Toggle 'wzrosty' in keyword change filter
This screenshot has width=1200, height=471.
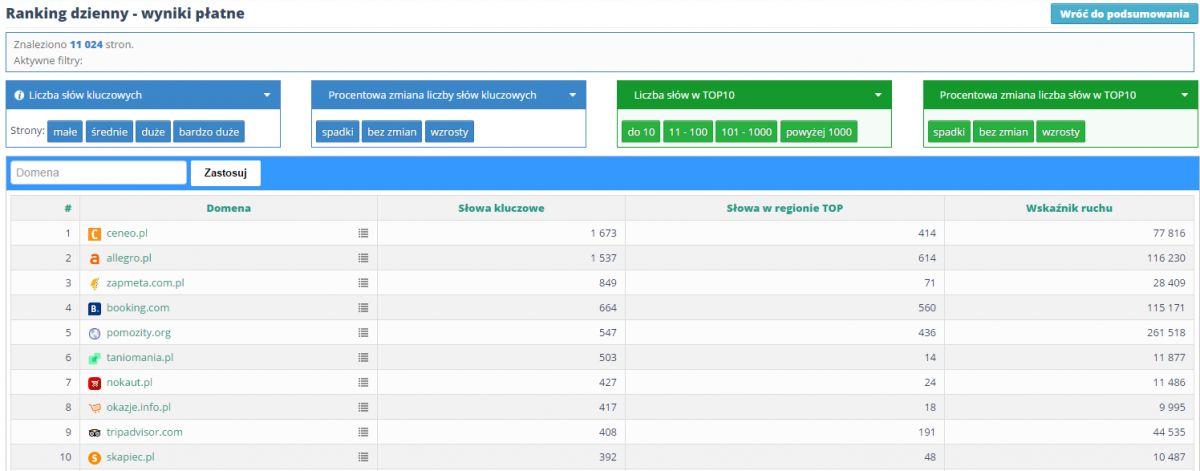click(449, 132)
